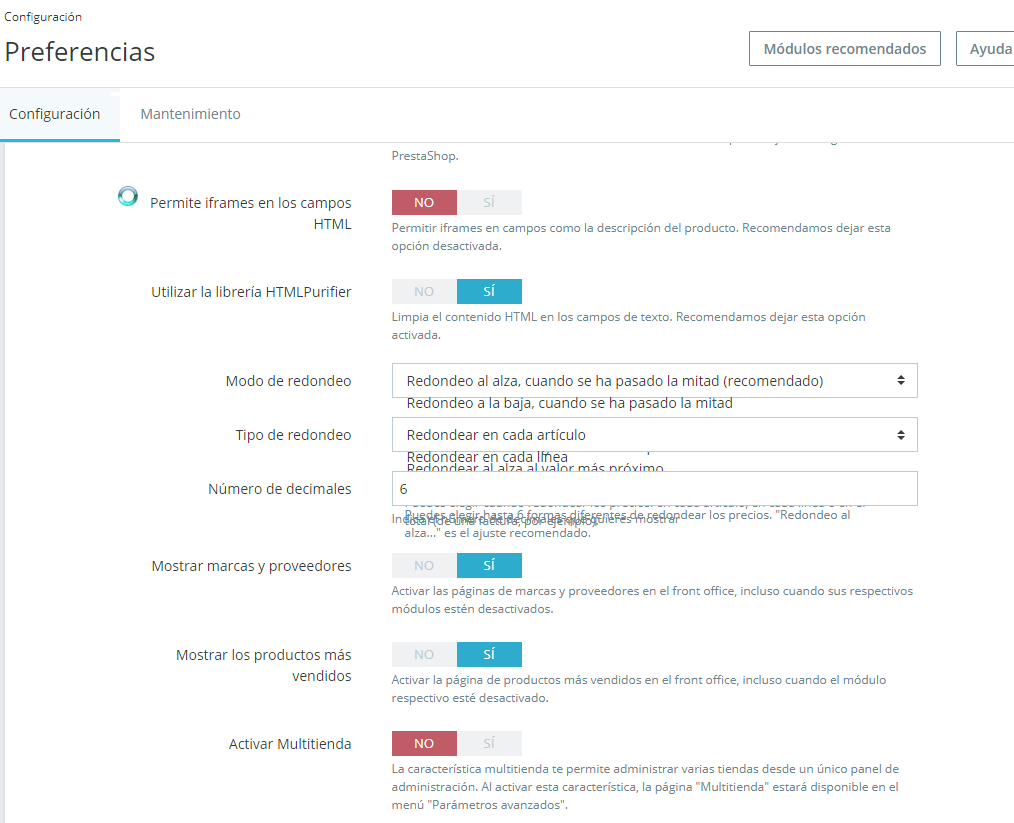Open Módulos recomendados
Viewport: 1014px width, 823px height.
click(x=845, y=48)
